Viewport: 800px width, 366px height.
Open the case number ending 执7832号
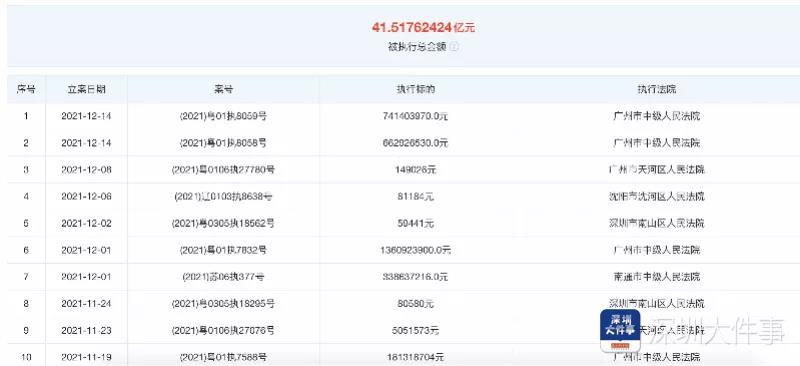click(x=223, y=250)
